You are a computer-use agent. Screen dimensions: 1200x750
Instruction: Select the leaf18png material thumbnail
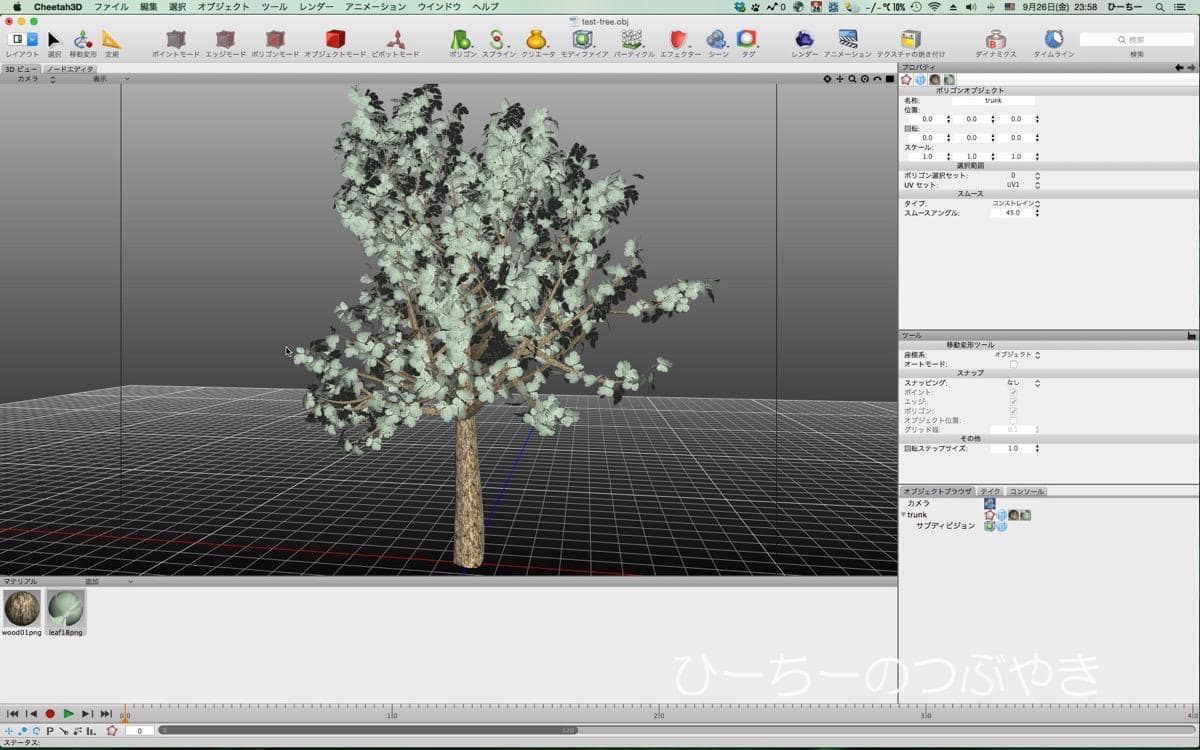pyautogui.click(x=66, y=609)
